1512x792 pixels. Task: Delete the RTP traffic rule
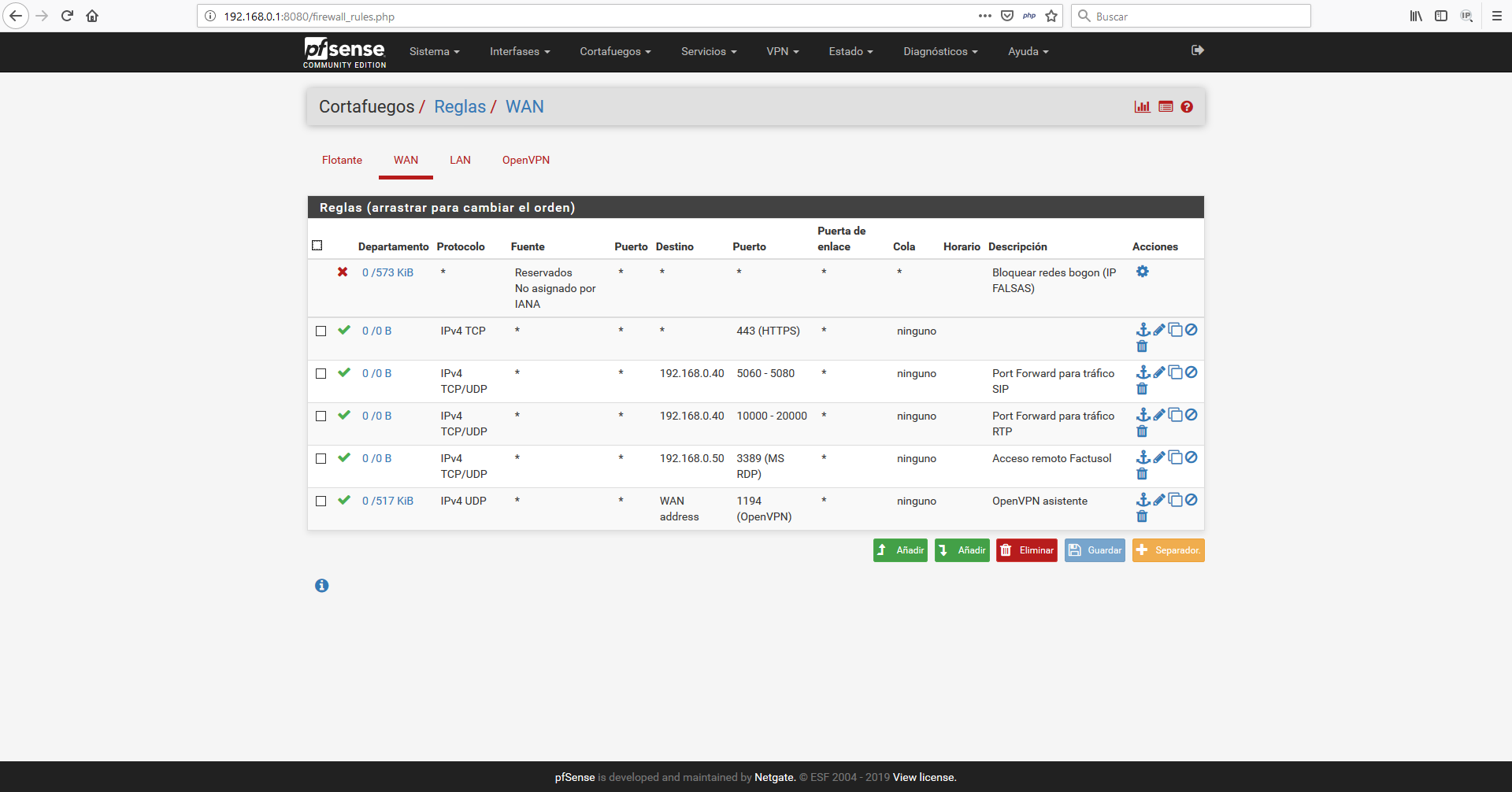coord(1142,431)
